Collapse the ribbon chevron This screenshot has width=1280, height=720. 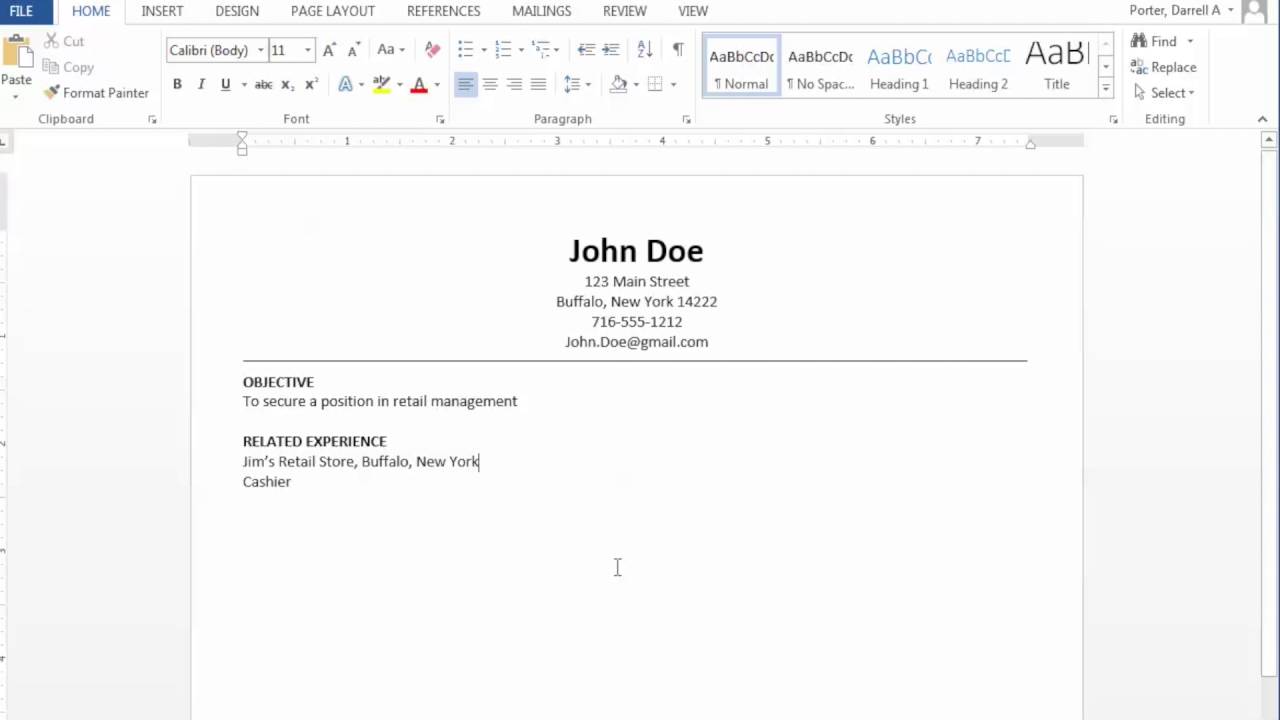1262,119
